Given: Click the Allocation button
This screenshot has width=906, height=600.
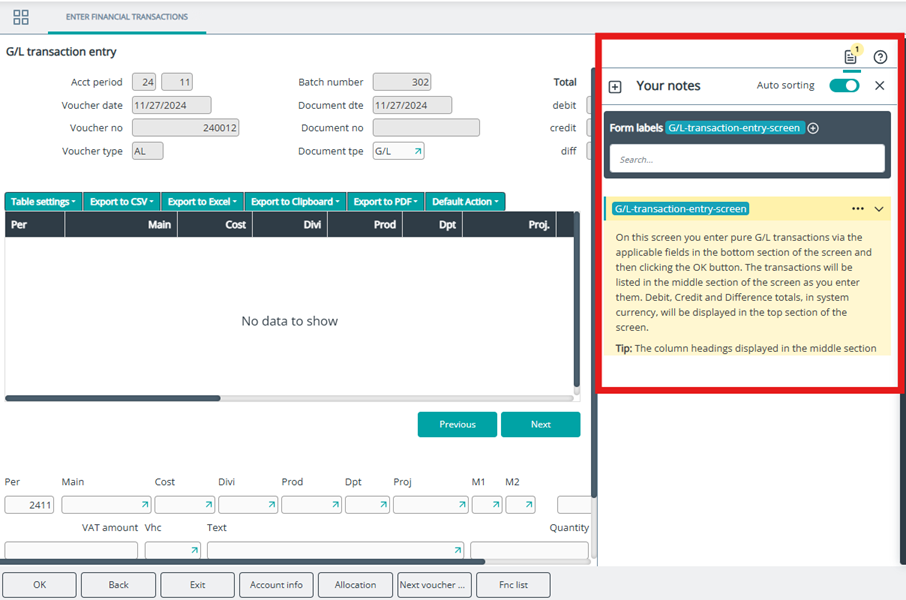Looking at the screenshot, I should pos(355,585).
